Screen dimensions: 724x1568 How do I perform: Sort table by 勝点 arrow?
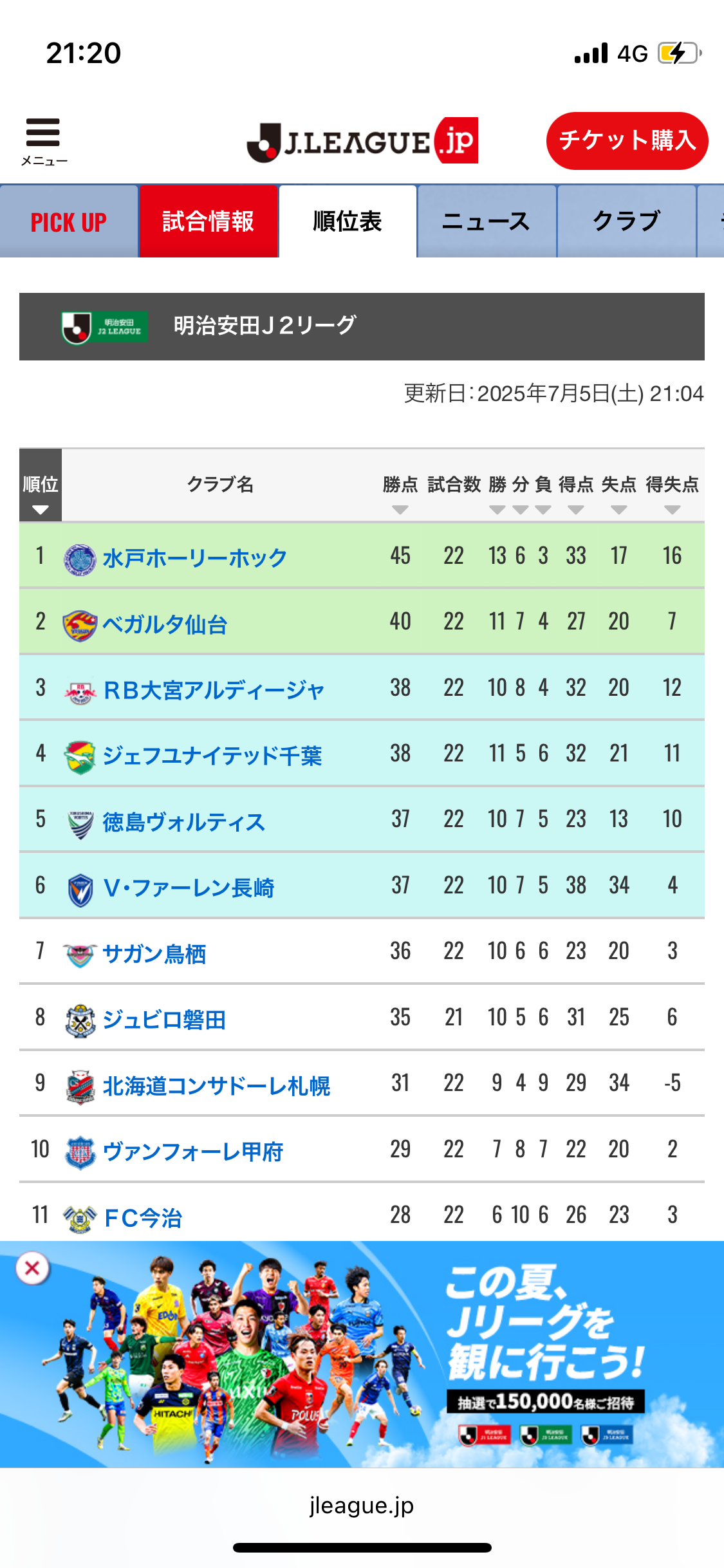point(400,510)
